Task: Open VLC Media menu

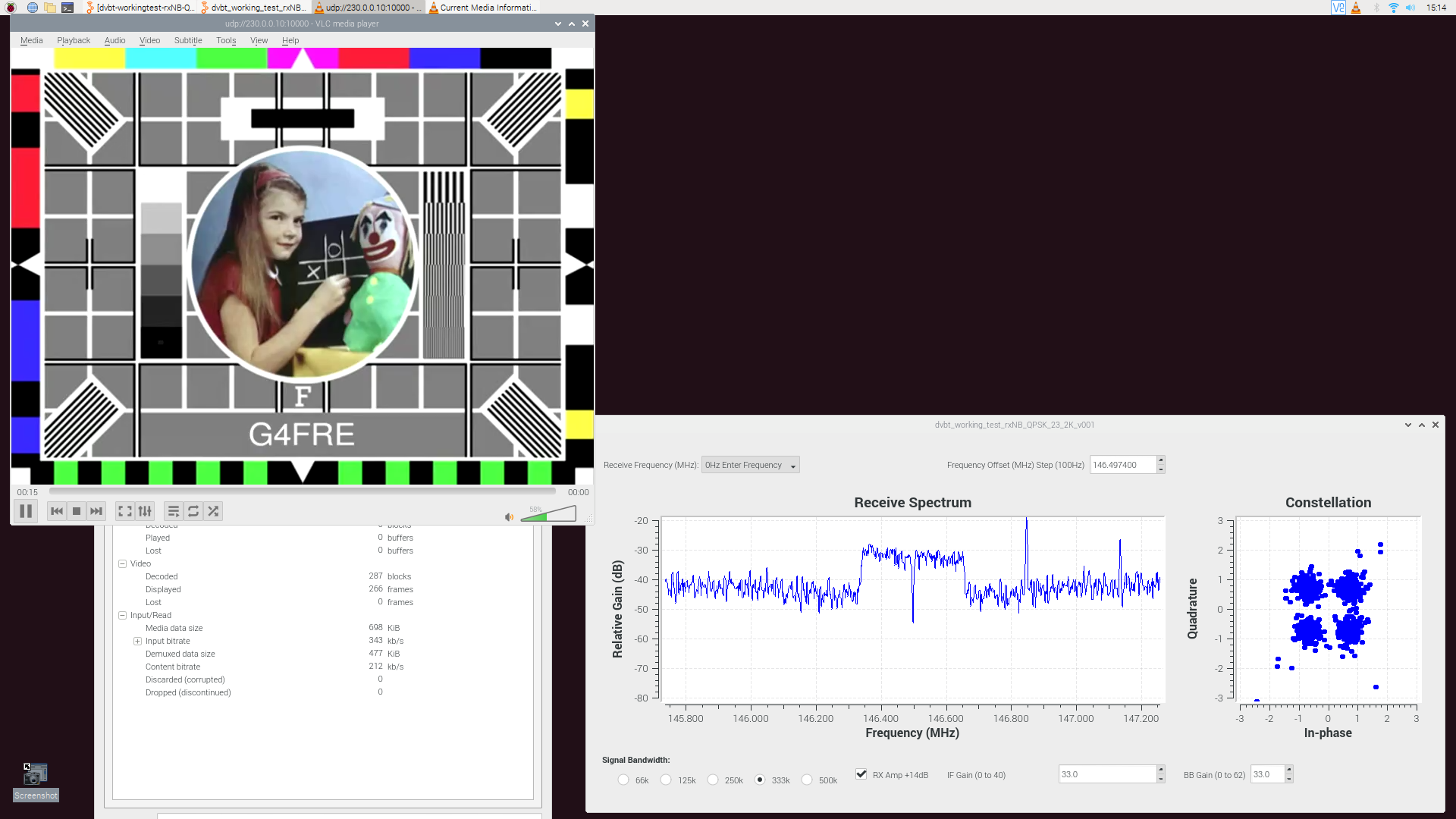Action: (x=31, y=40)
